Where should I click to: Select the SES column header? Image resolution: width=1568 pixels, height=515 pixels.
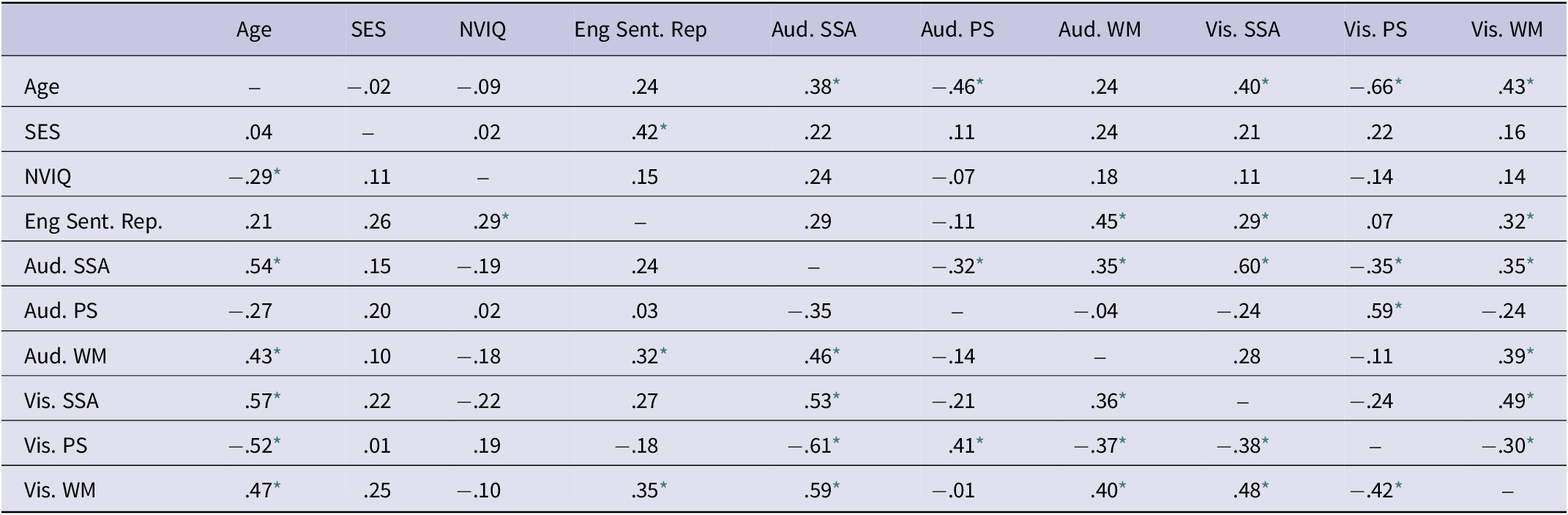368,29
